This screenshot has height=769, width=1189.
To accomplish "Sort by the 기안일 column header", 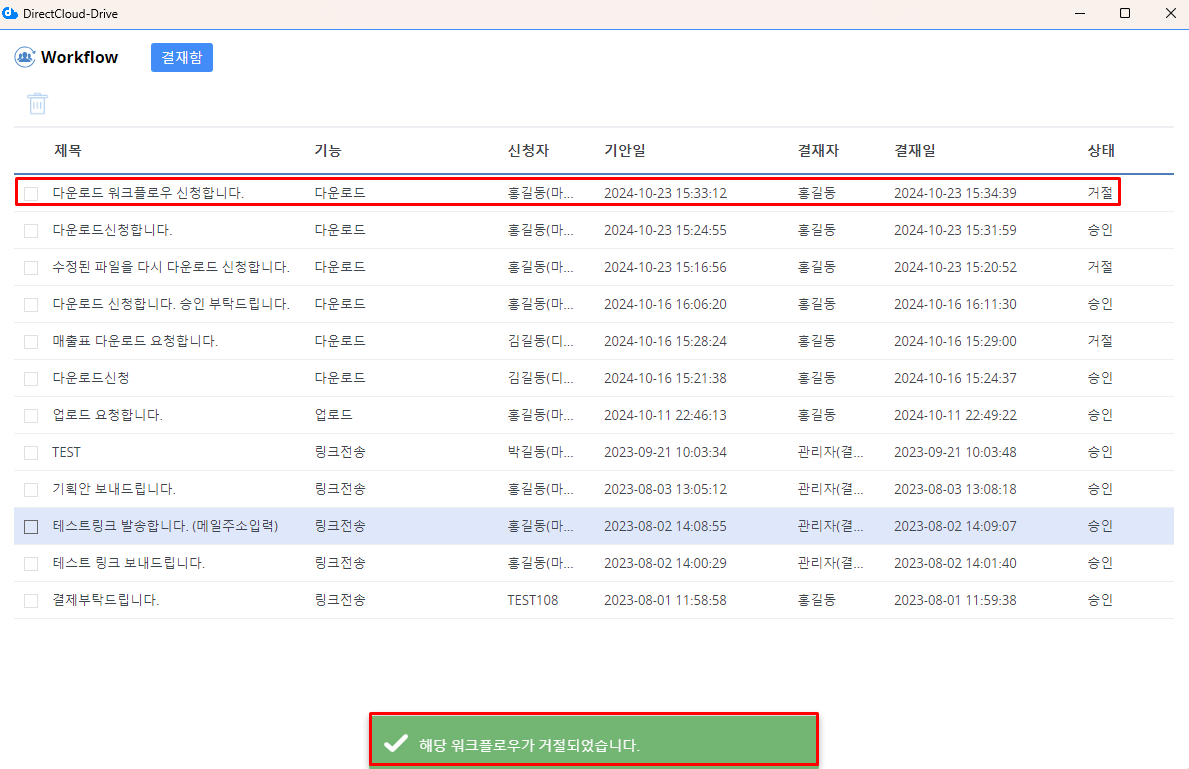I will (625, 150).
